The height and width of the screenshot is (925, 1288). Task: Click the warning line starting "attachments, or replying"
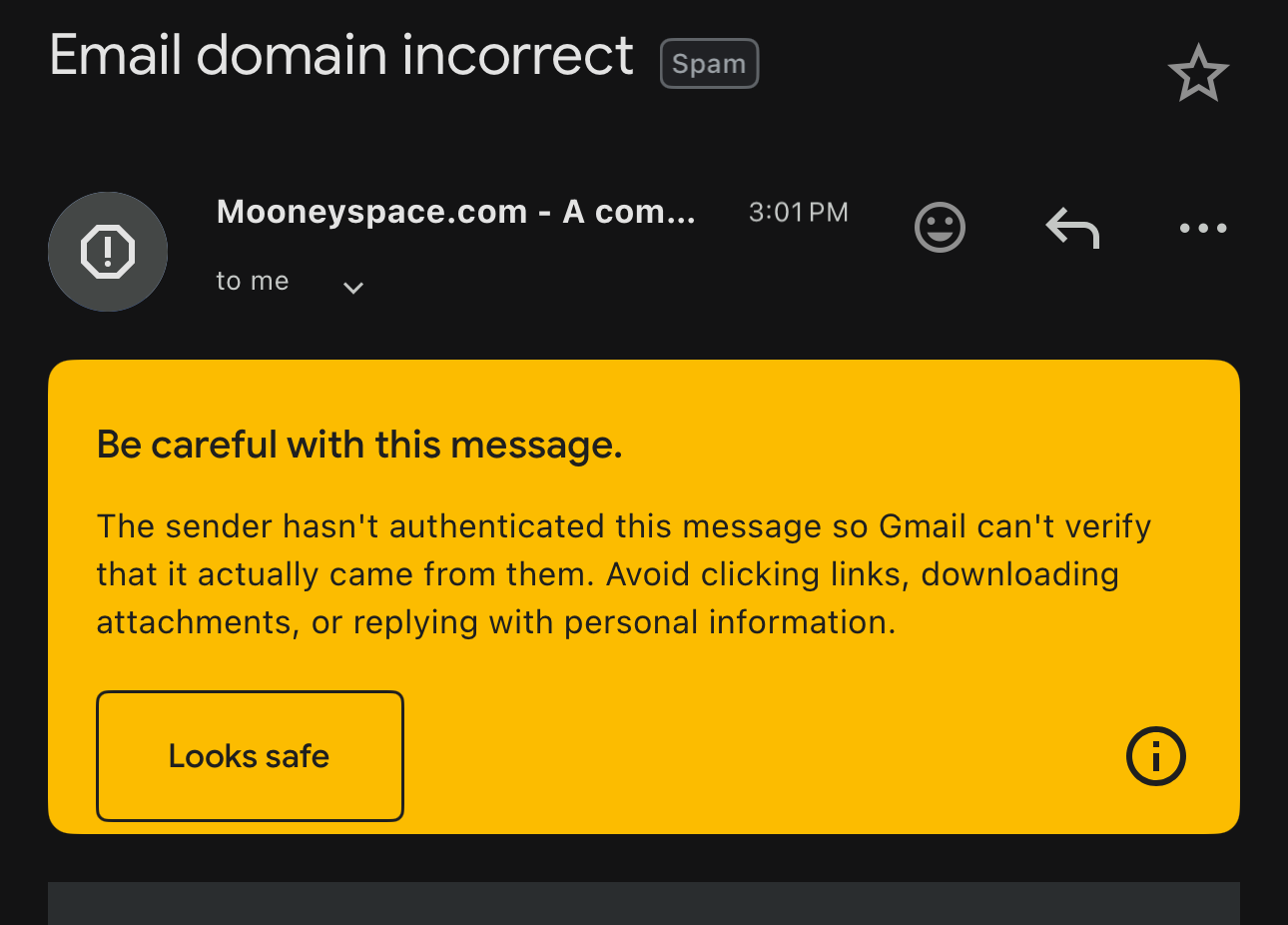tap(495, 622)
